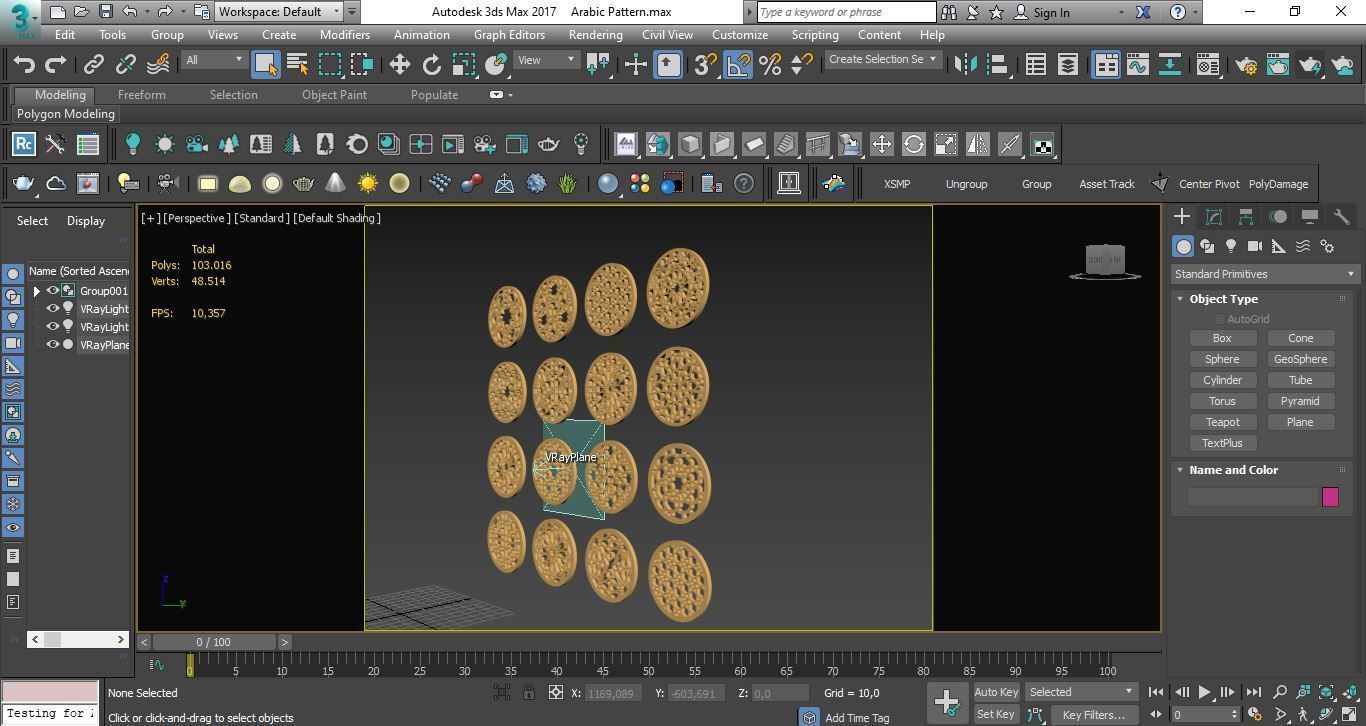The height and width of the screenshot is (726, 1366).
Task: Click the scene explorer horizontal scrollbar
Action: [x=76, y=639]
